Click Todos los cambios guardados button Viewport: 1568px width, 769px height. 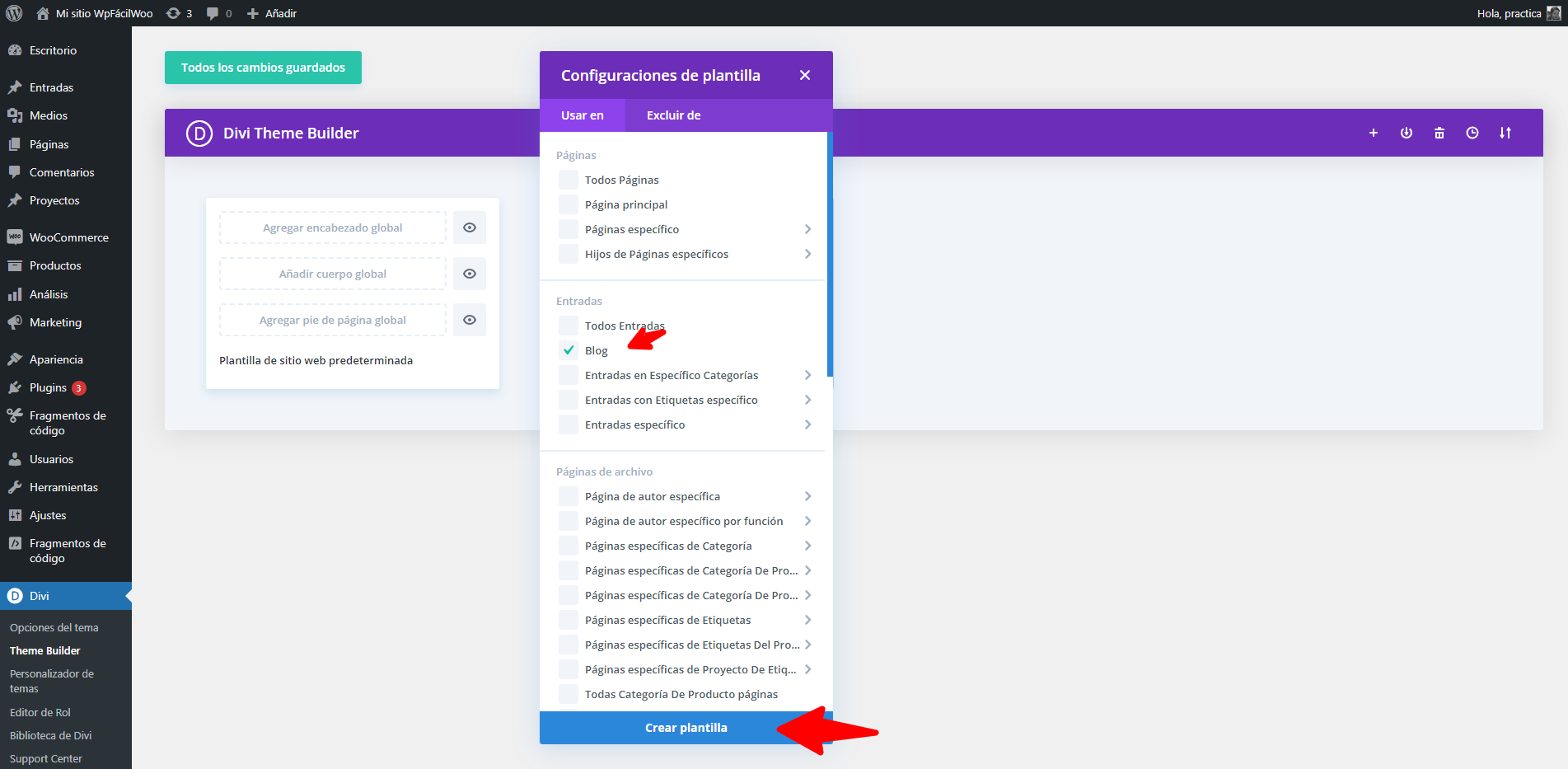(x=263, y=68)
